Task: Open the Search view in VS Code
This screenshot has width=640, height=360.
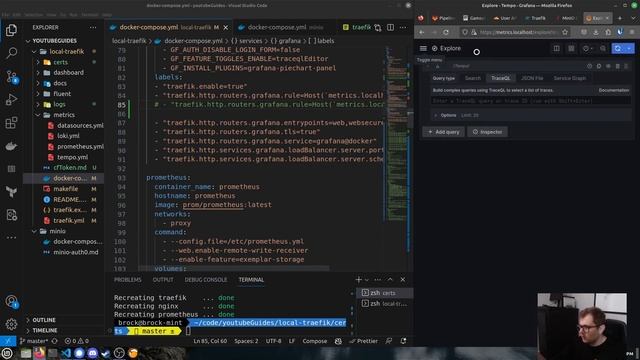Action: (11, 53)
